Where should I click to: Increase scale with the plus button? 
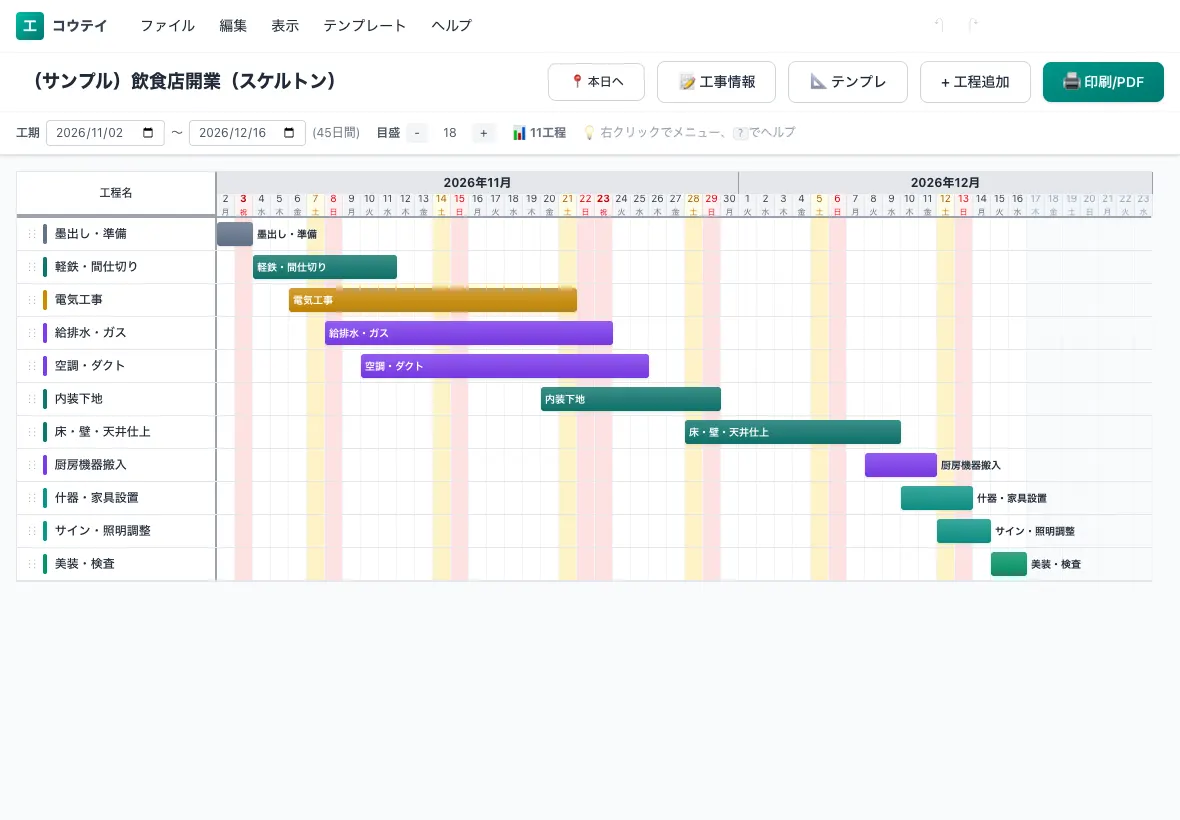pyautogui.click(x=483, y=133)
